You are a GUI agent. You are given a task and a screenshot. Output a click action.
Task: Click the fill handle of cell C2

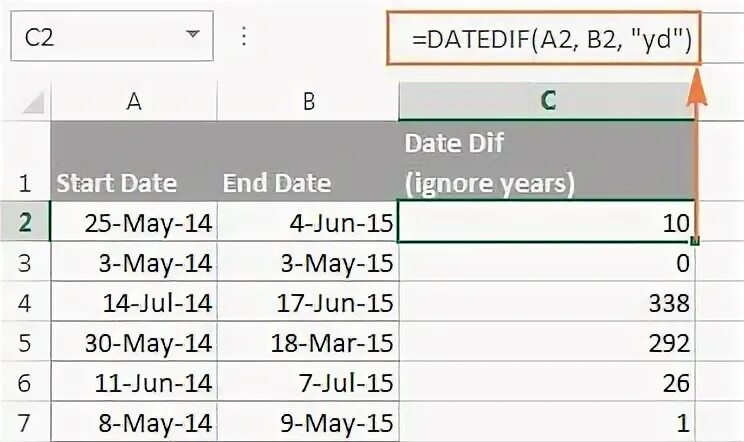pos(695,241)
